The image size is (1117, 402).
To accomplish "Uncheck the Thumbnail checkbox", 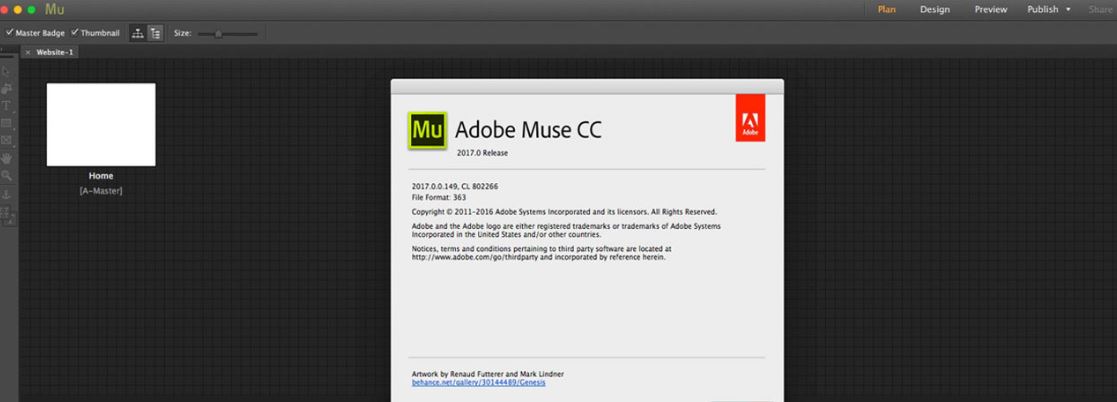I will point(75,32).
